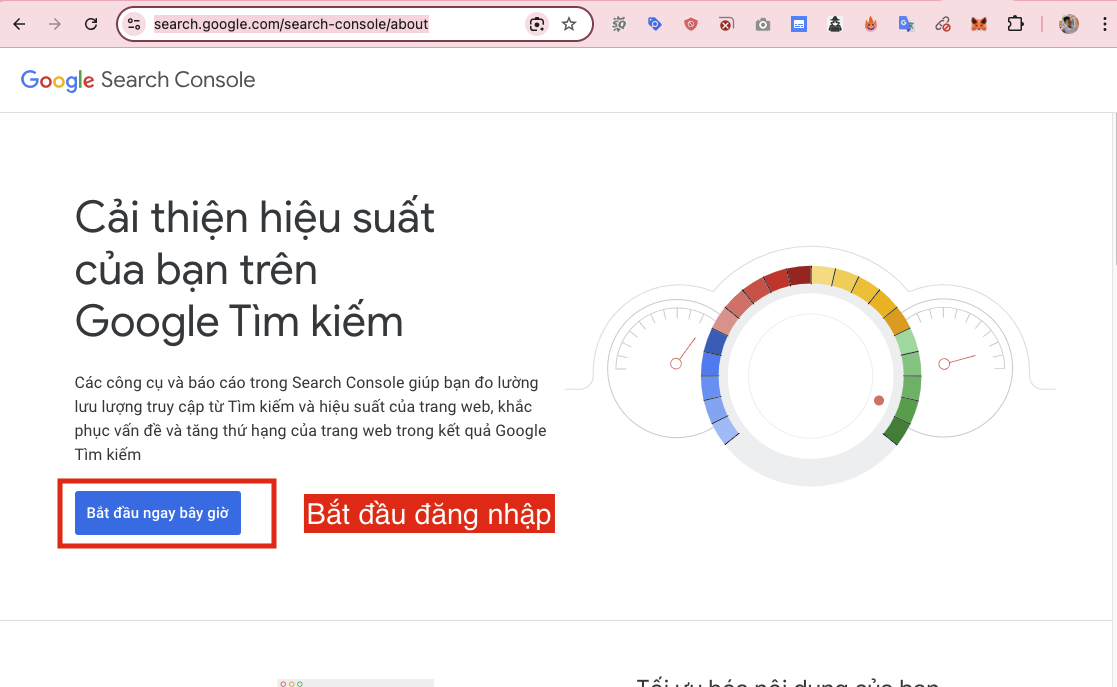Image resolution: width=1117 pixels, height=687 pixels.
Task: Bookmark this page with the star
Action: pyautogui.click(x=568, y=24)
